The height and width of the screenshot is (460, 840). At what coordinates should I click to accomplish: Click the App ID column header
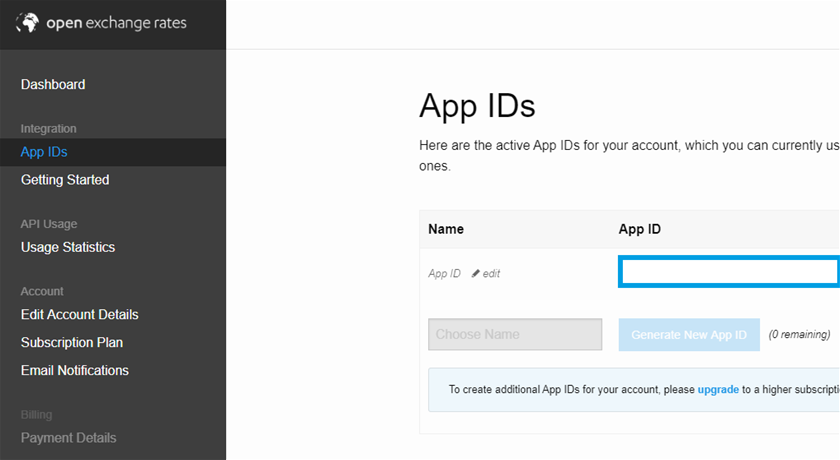click(640, 229)
